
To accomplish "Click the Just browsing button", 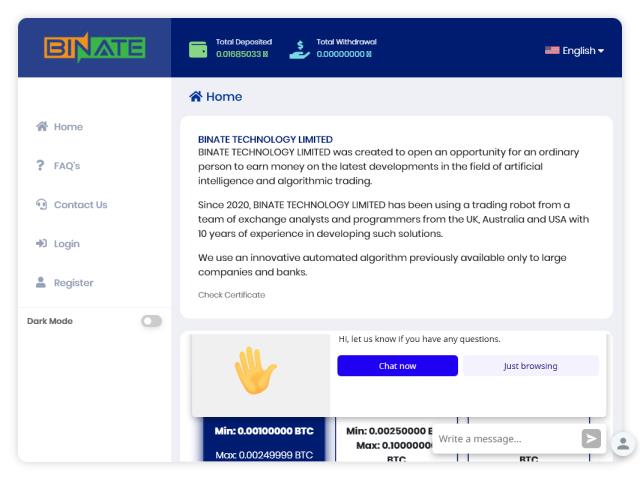I will coord(531,366).
